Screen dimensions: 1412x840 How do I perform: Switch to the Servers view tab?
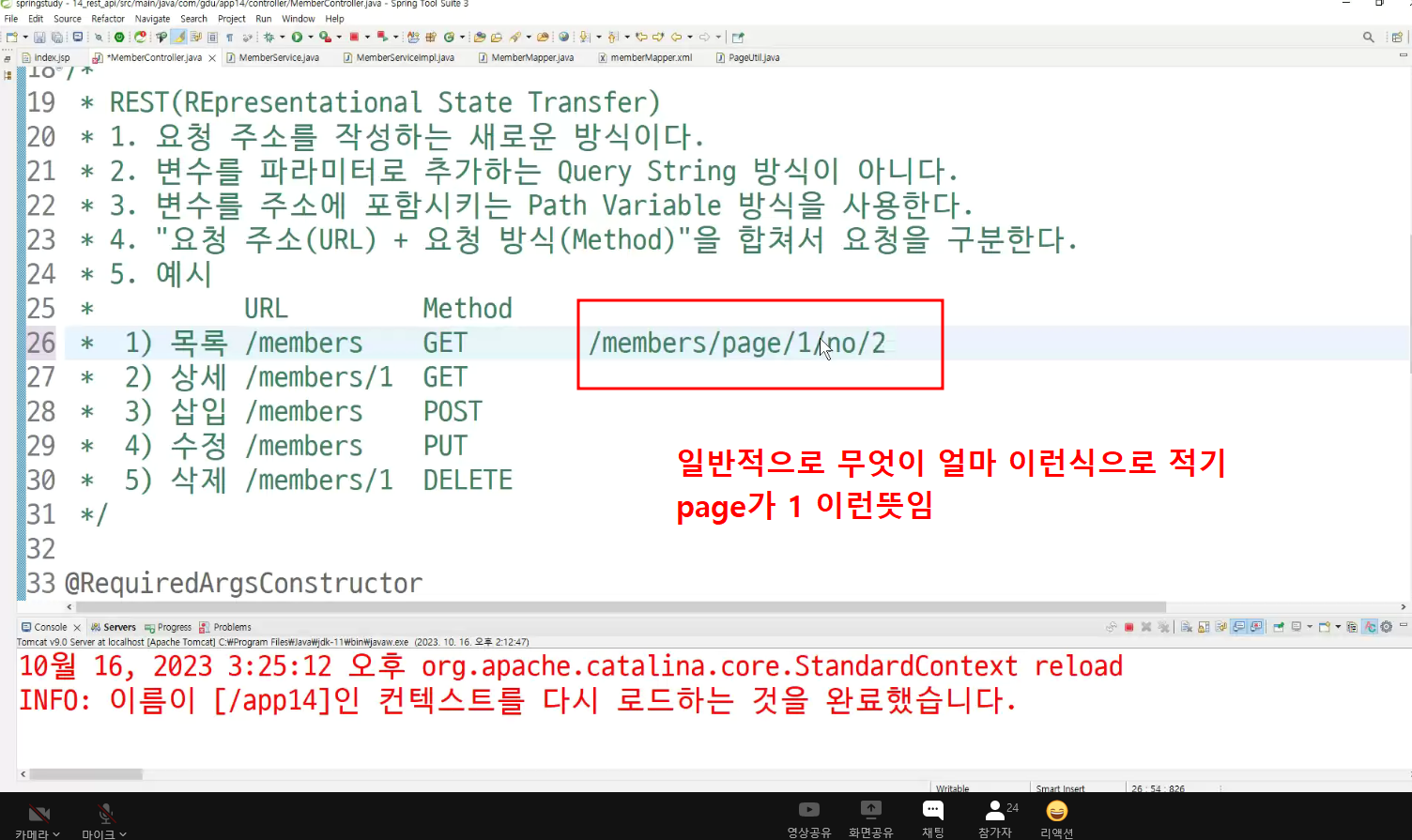(x=114, y=627)
